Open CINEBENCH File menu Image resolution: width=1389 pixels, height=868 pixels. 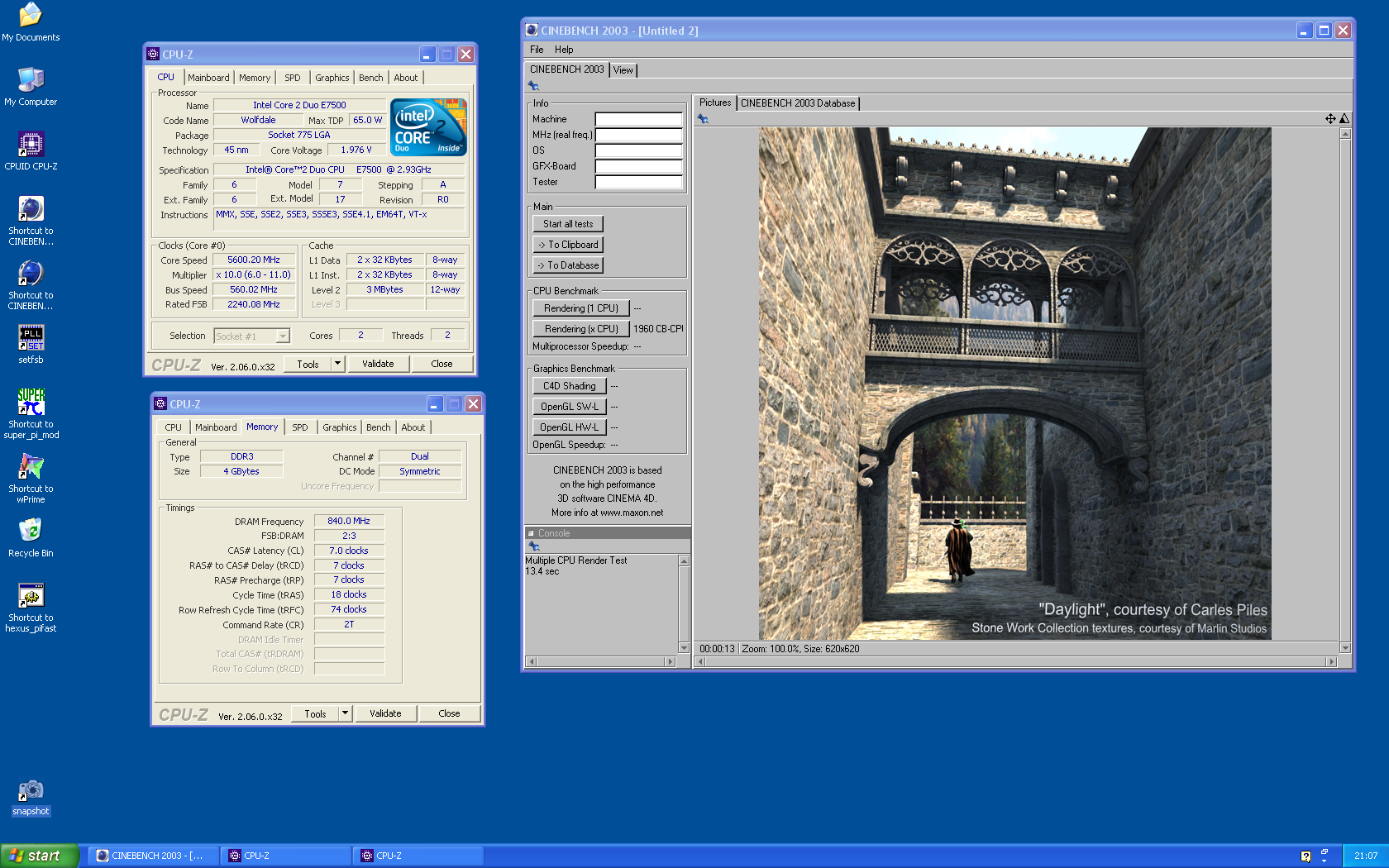[537, 50]
